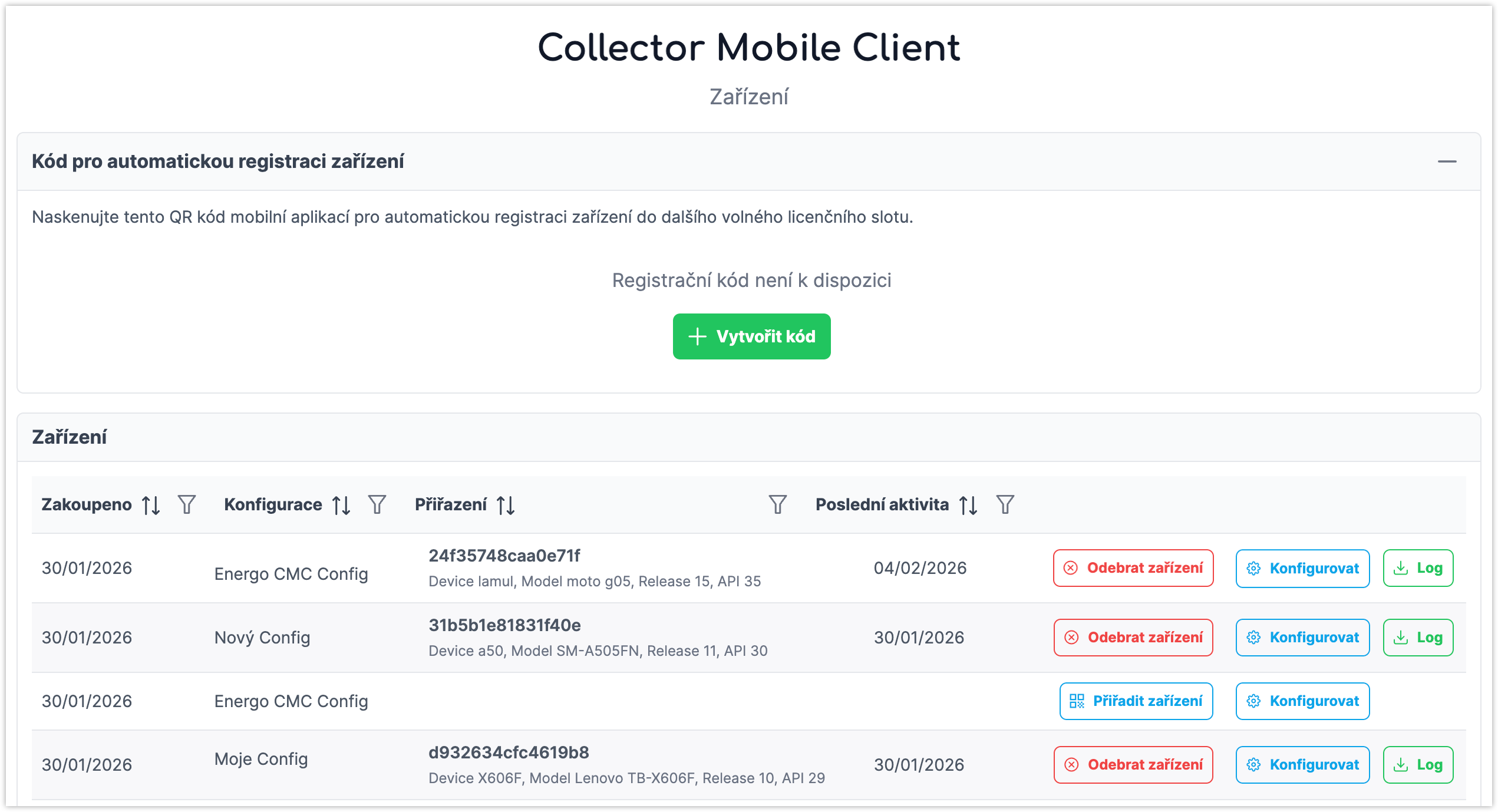Remove the SM-A505FN device
Viewport: 1498px width, 812px height.
(x=1133, y=638)
